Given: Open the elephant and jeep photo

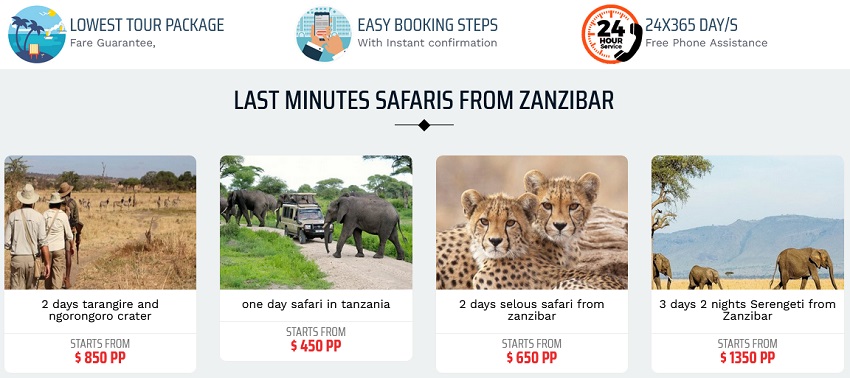Looking at the screenshot, I should pos(316,222).
